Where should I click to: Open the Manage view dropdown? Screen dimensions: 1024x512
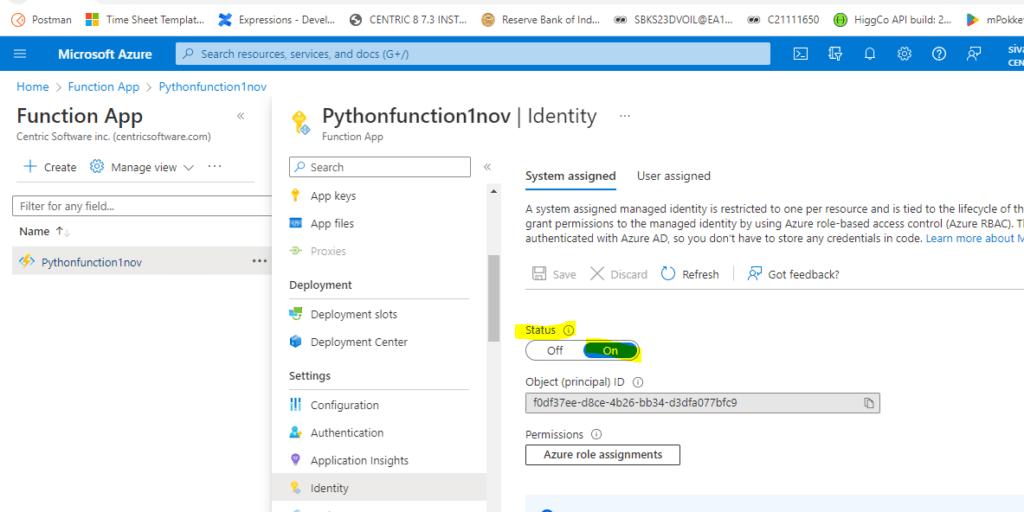tap(142, 167)
